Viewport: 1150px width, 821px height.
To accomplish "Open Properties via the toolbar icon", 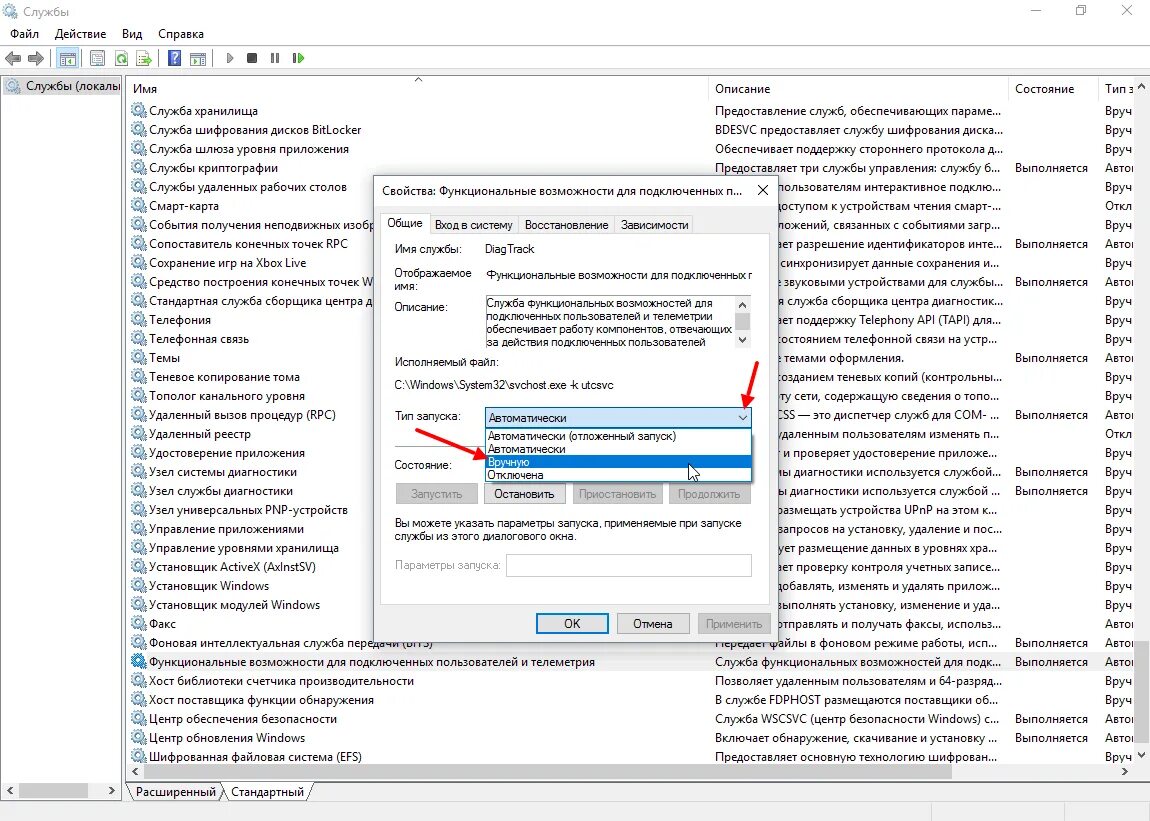I will coord(98,58).
